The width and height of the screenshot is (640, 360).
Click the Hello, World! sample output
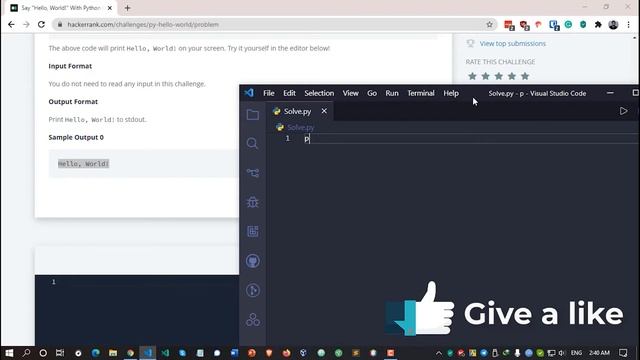tap(83, 164)
